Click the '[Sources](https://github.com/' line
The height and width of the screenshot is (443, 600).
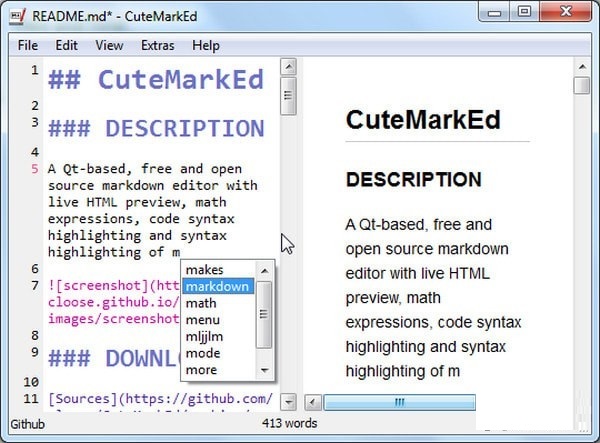[x=160, y=399]
